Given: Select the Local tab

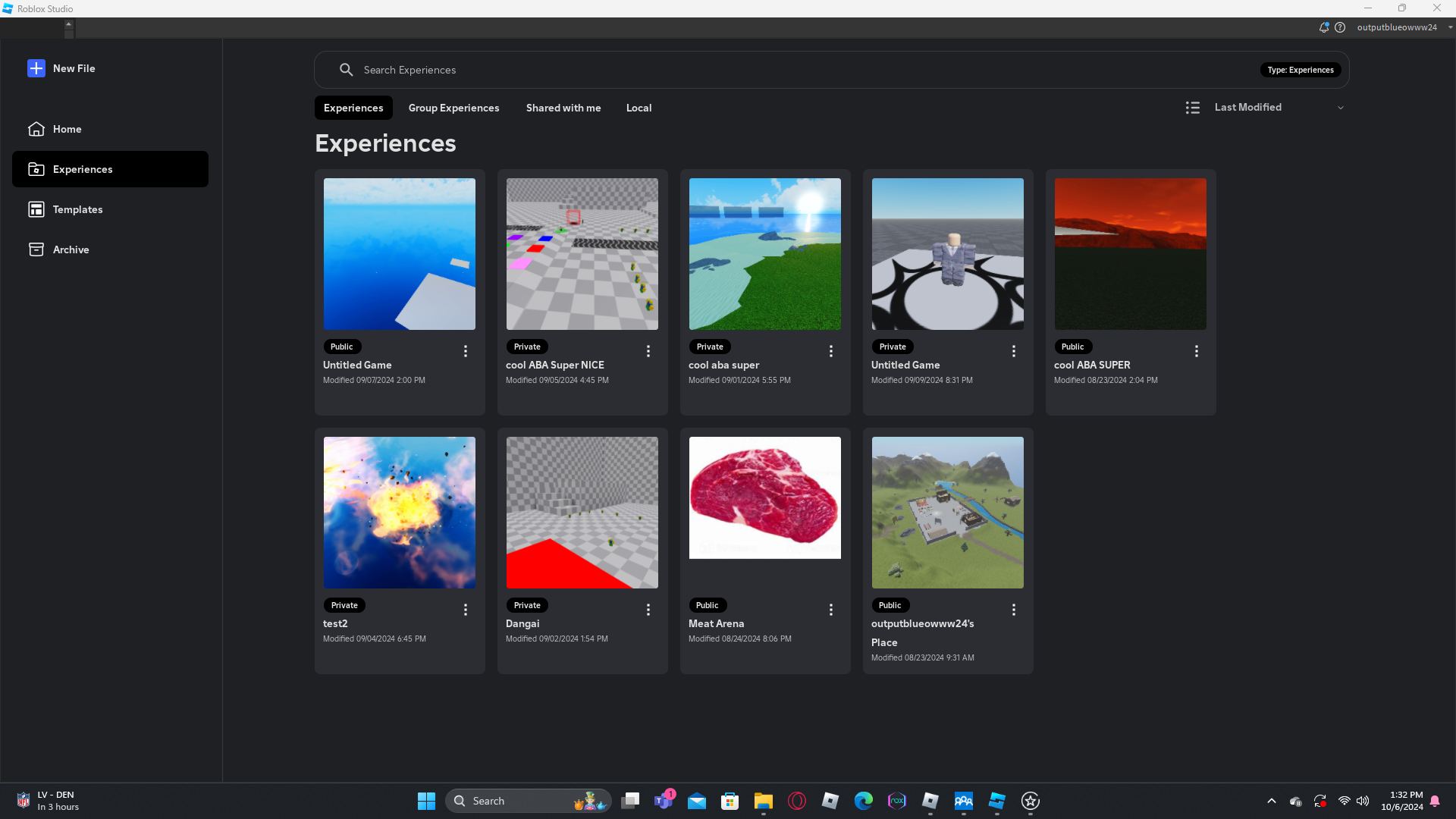Looking at the screenshot, I should (x=639, y=108).
